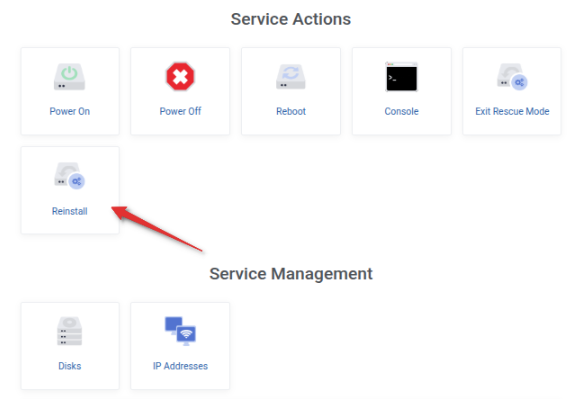Open the IP Addresses monitors icon
This screenshot has height=399, width=579.
(180, 331)
